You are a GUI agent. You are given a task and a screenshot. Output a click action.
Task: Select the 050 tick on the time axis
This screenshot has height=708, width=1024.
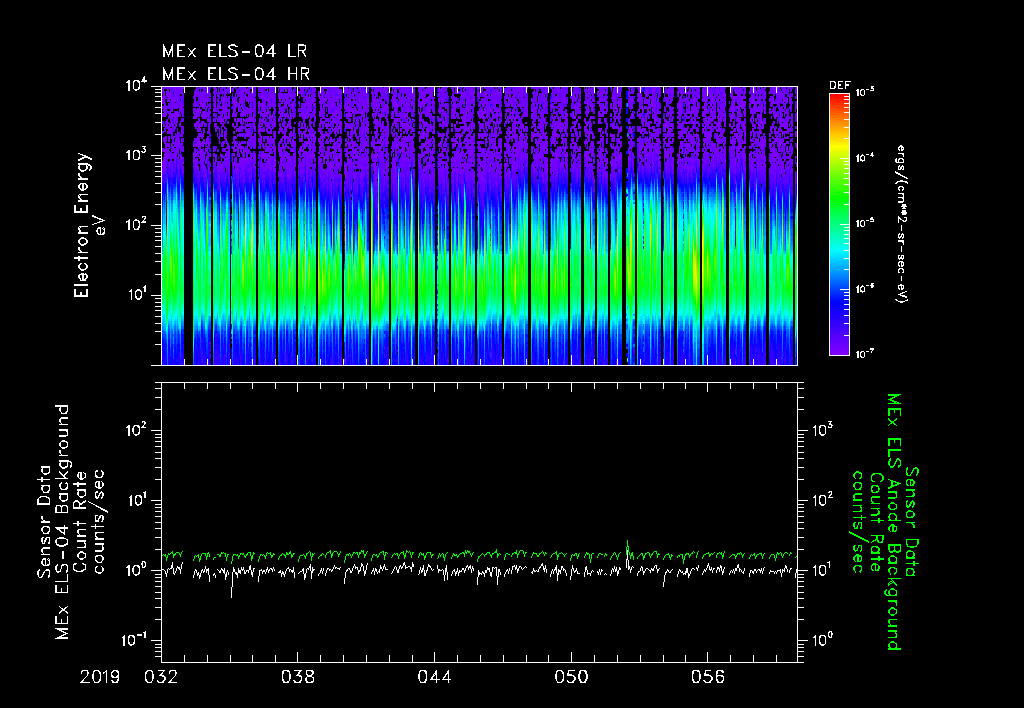tap(571, 677)
